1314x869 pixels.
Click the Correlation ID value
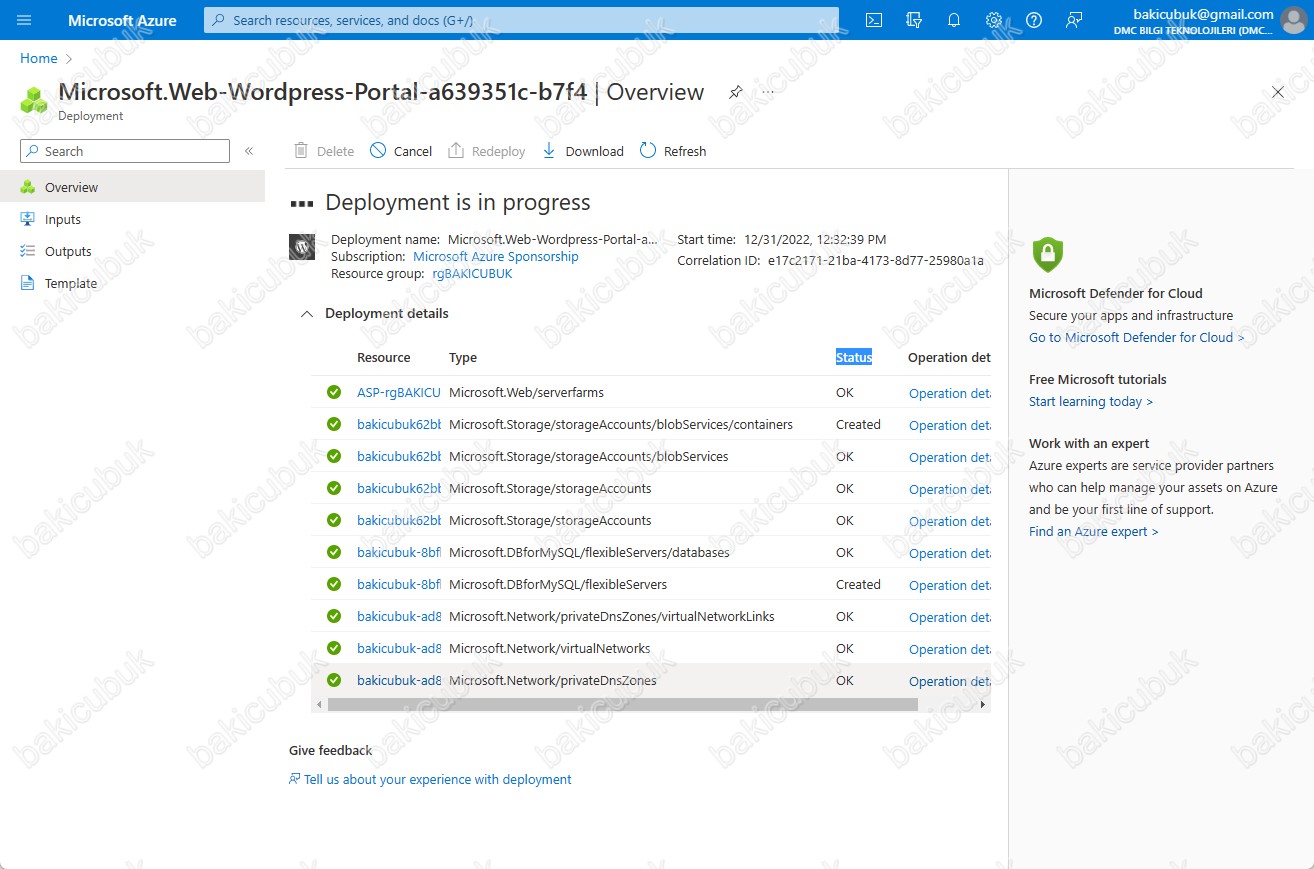click(876, 261)
